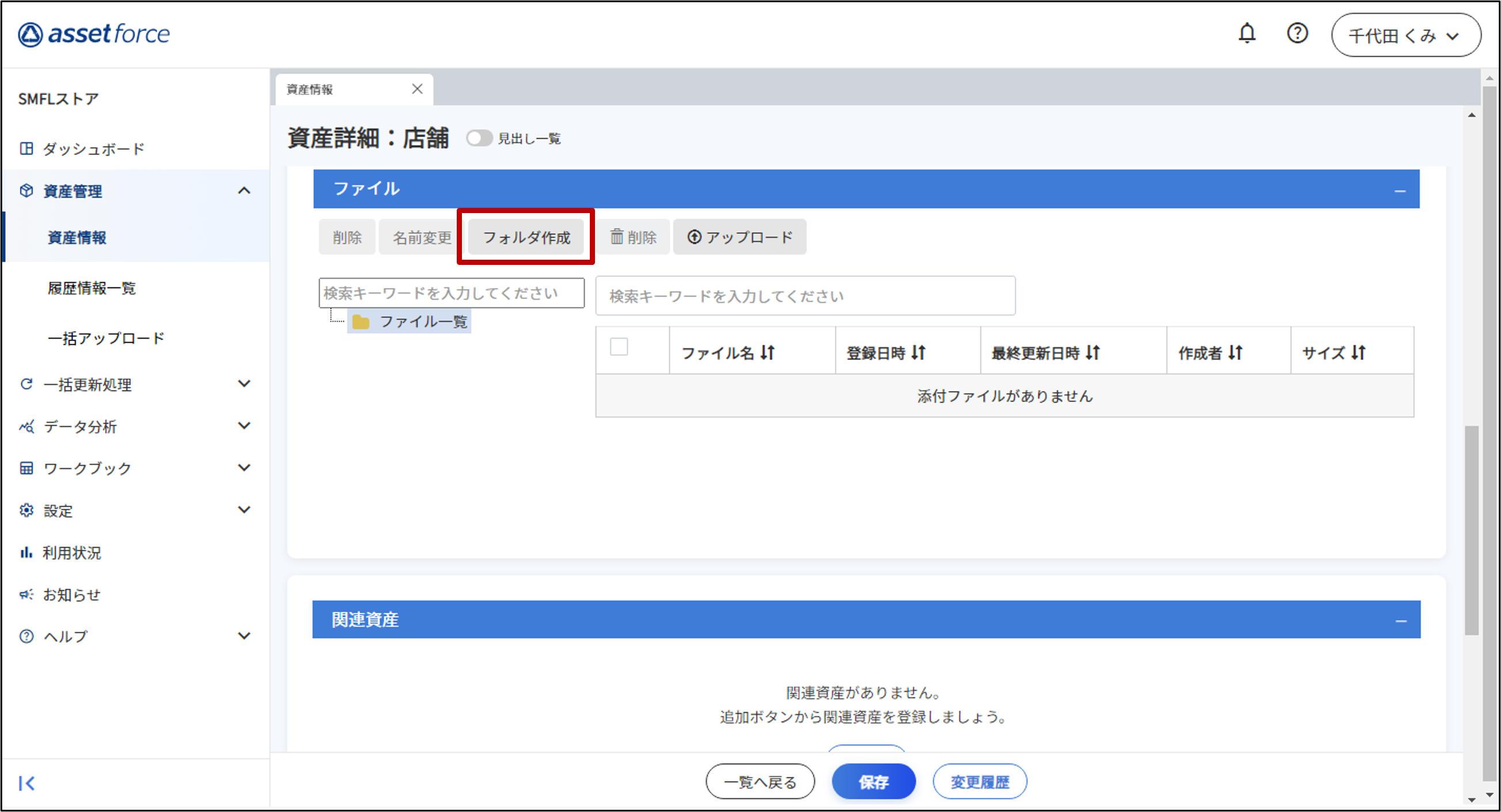Viewport: 1501px width, 812px height.
Task: Check the select-all checkbox in file table
Action: pos(618,347)
